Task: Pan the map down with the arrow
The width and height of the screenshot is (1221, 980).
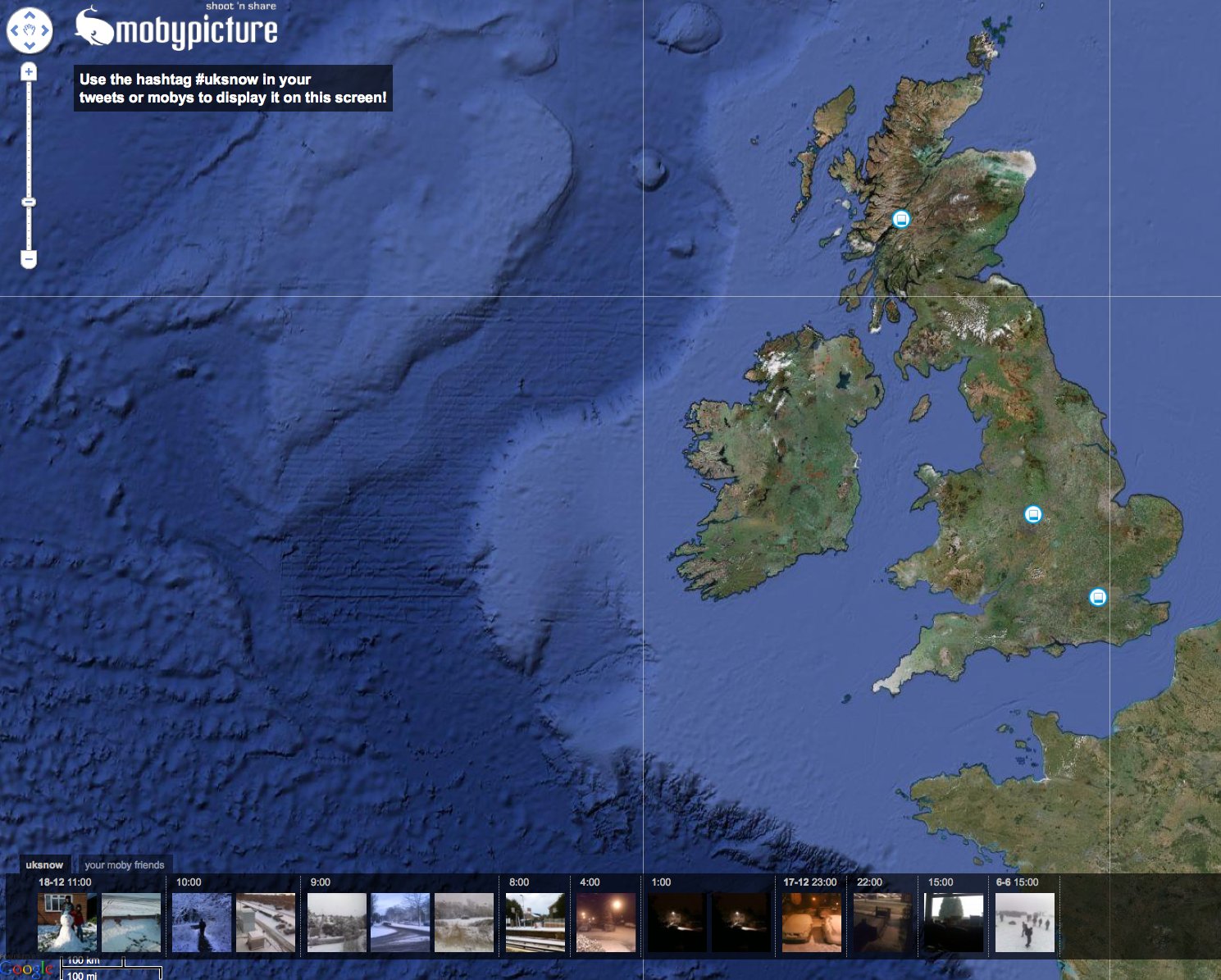Action: point(30,46)
